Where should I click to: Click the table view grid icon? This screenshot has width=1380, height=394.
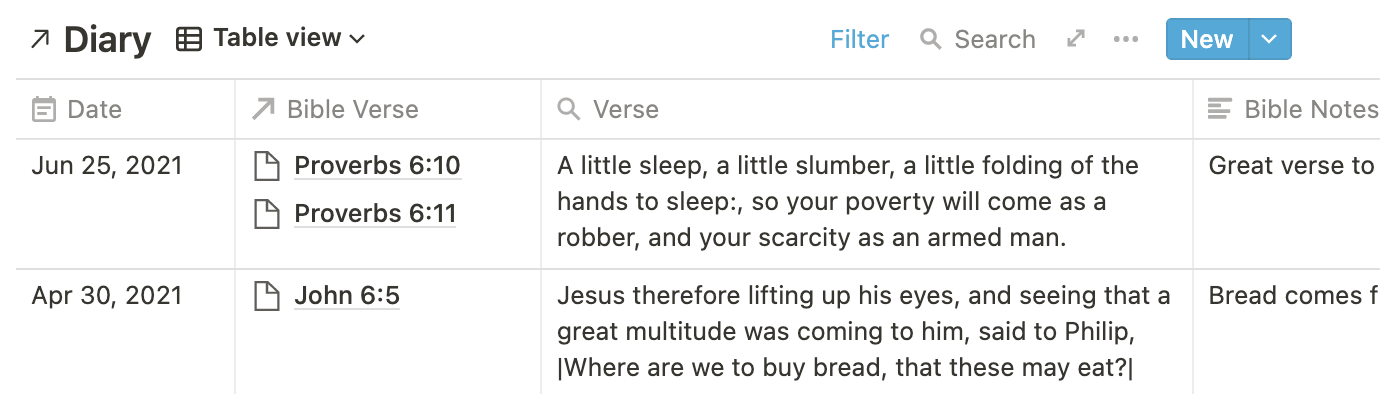(x=188, y=39)
